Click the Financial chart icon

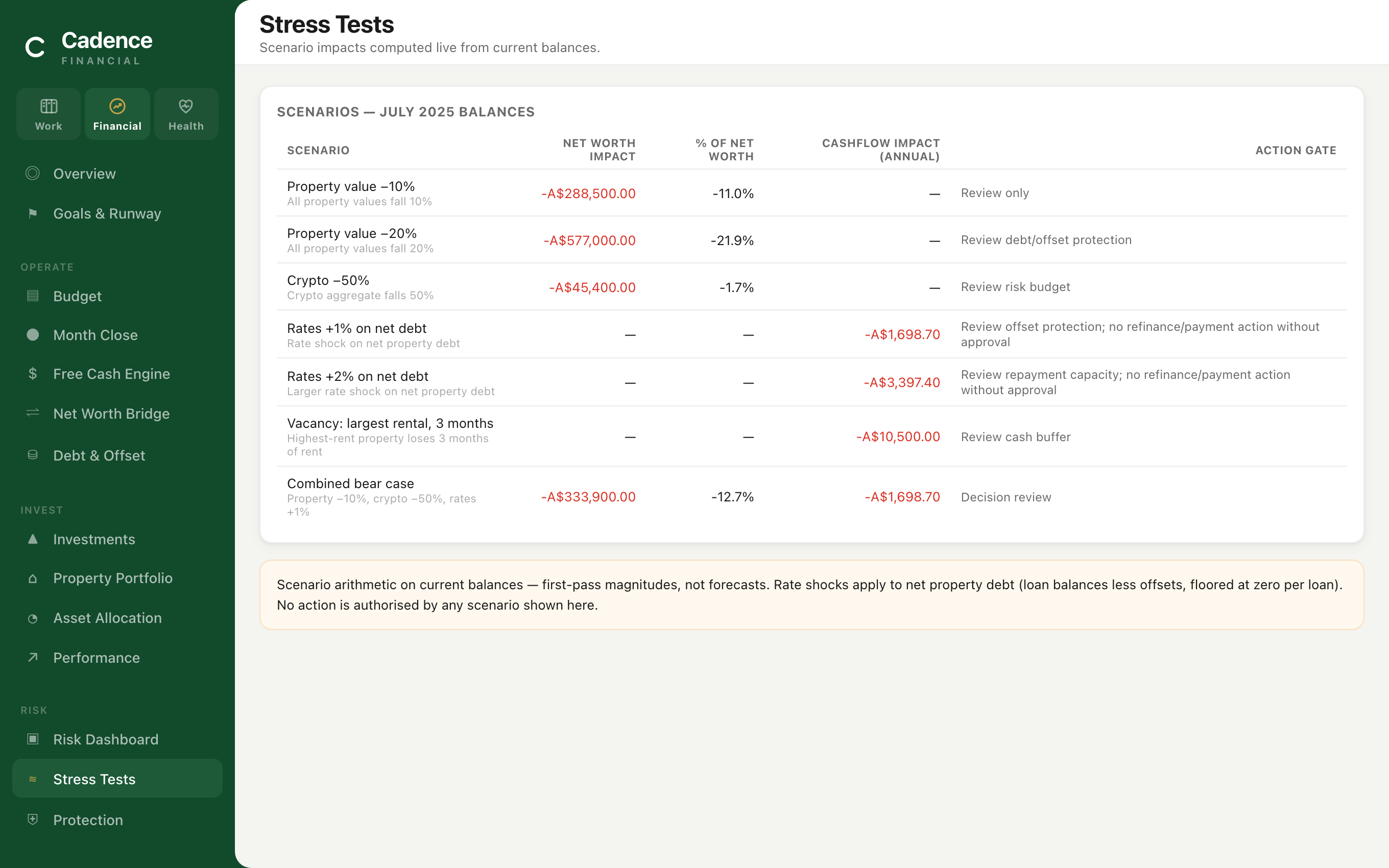117,106
